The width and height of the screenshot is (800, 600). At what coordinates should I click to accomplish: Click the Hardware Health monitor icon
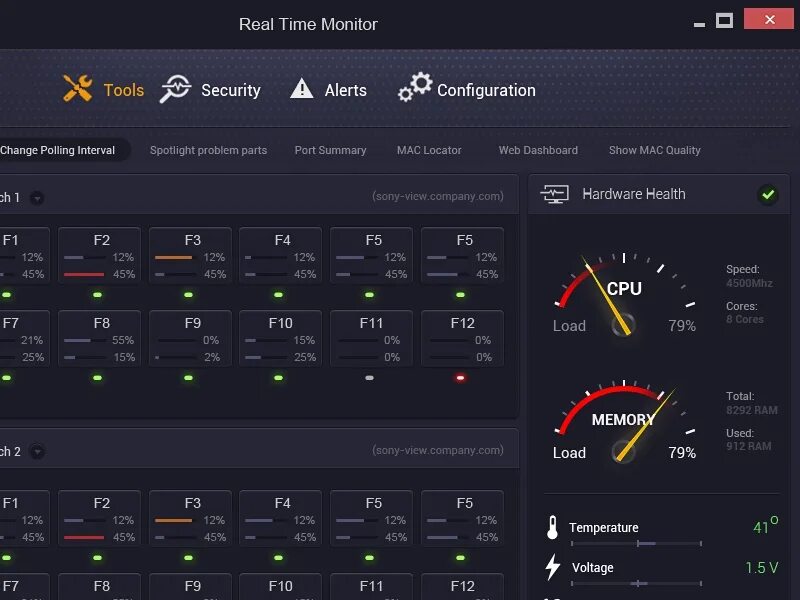[x=555, y=194]
